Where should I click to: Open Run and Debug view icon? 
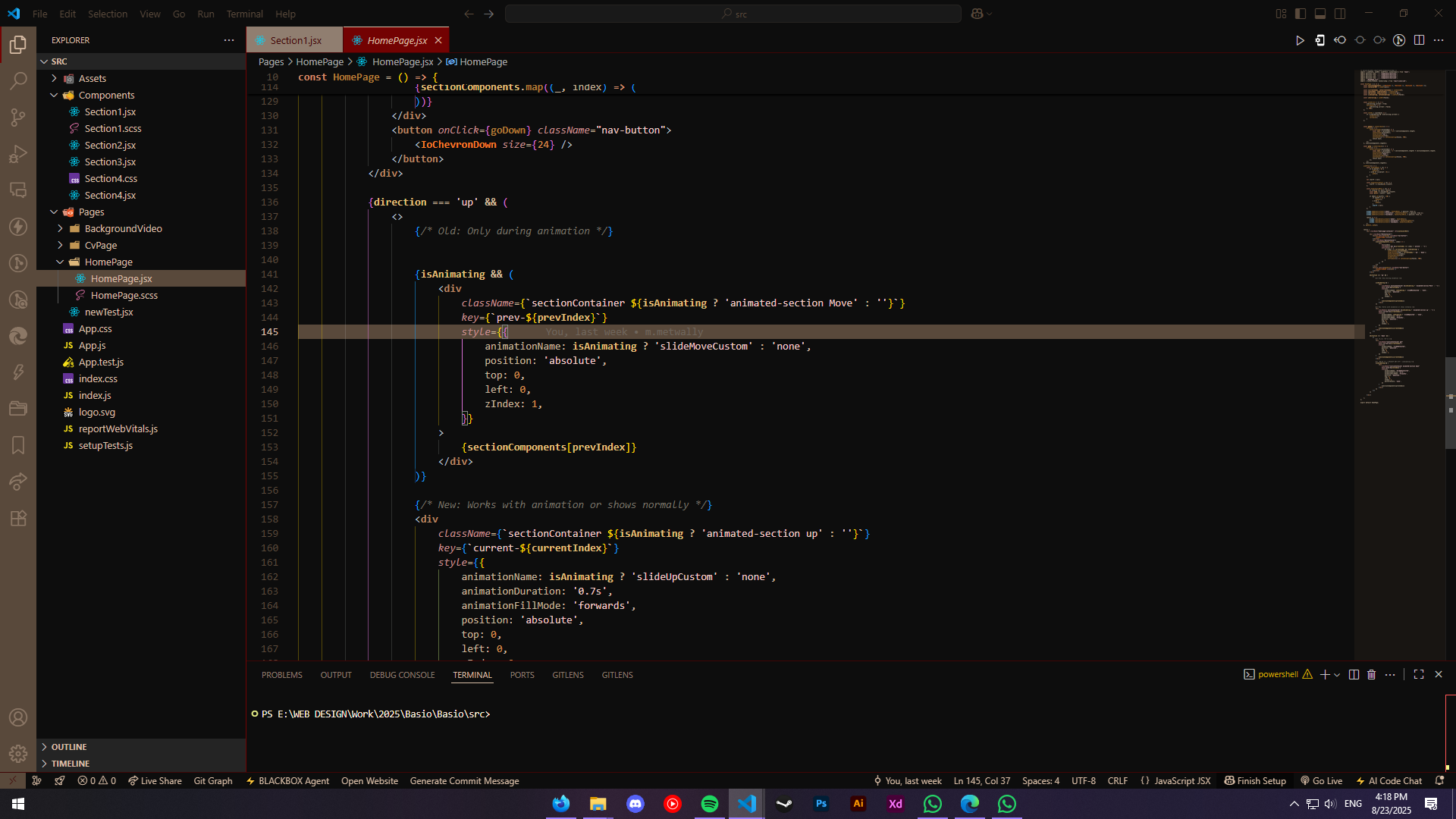click(18, 154)
